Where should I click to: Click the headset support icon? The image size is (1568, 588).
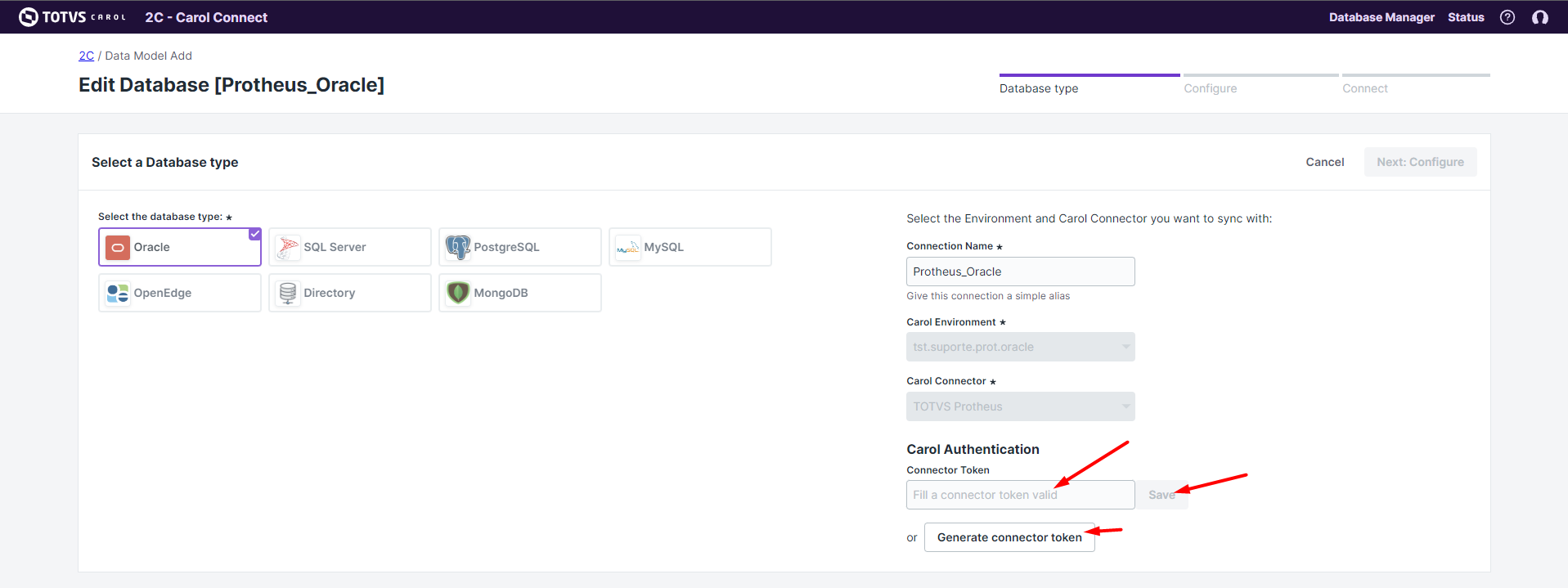1539,17
